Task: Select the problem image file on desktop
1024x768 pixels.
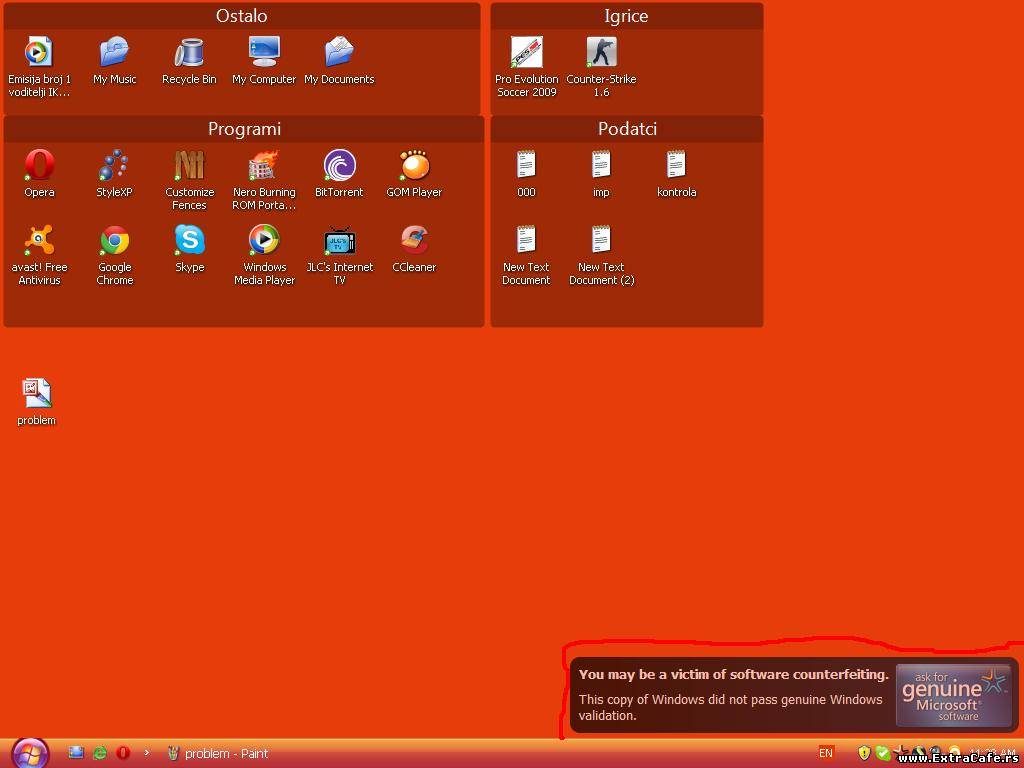Action: (x=37, y=402)
